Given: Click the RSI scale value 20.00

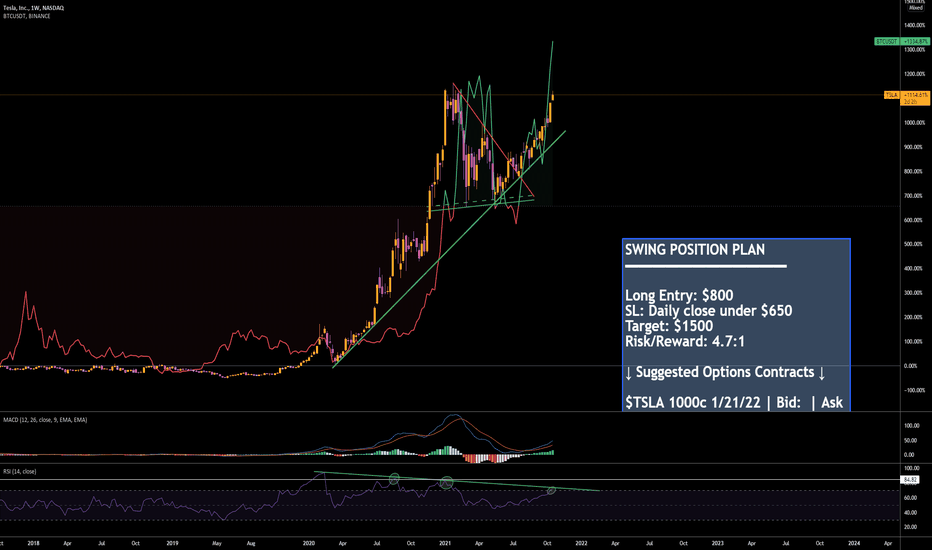Looking at the screenshot, I should pyautogui.click(x=910, y=527).
